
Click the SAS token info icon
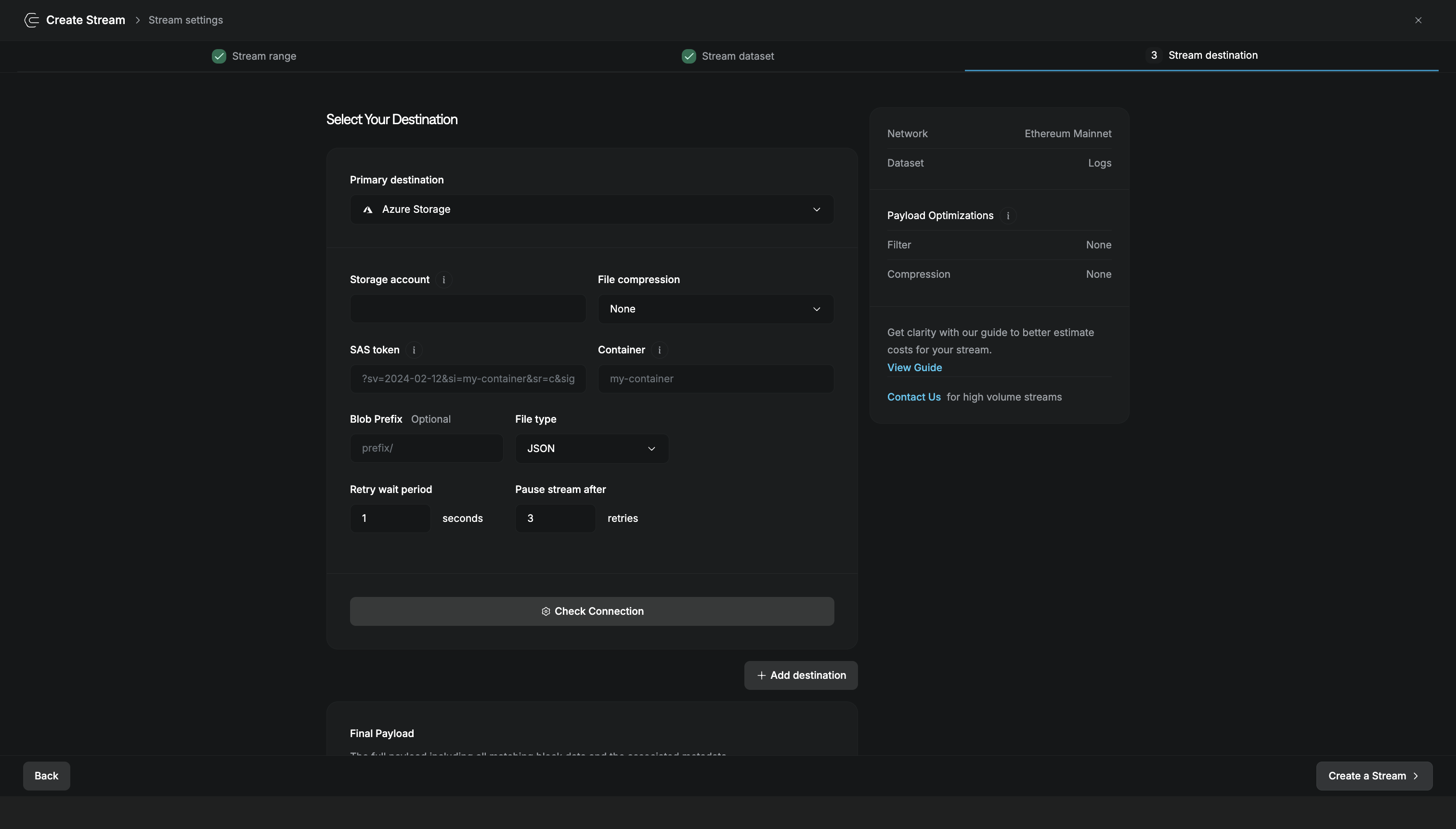pyautogui.click(x=414, y=350)
